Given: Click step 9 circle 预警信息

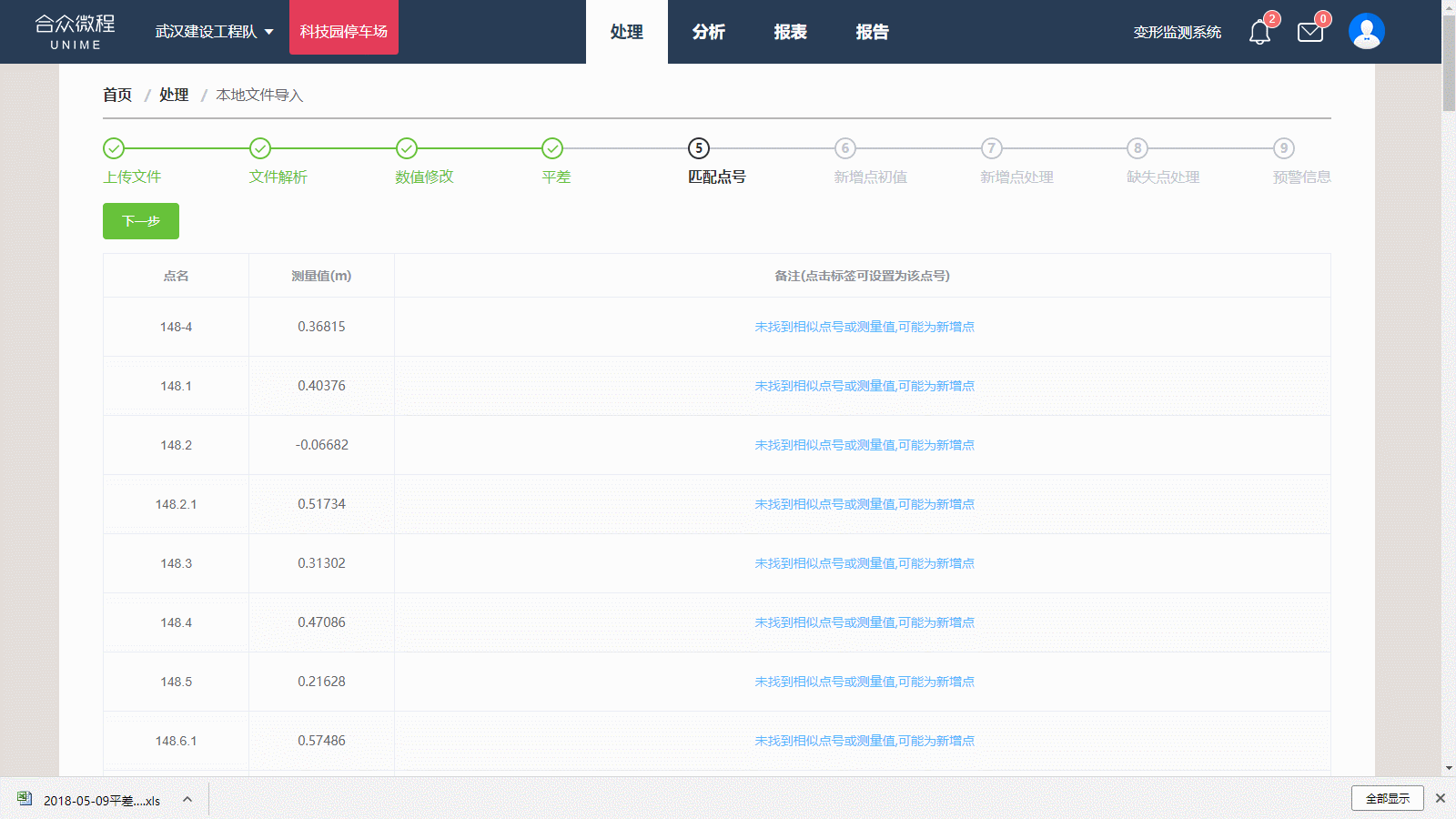Looking at the screenshot, I should pyautogui.click(x=1283, y=148).
